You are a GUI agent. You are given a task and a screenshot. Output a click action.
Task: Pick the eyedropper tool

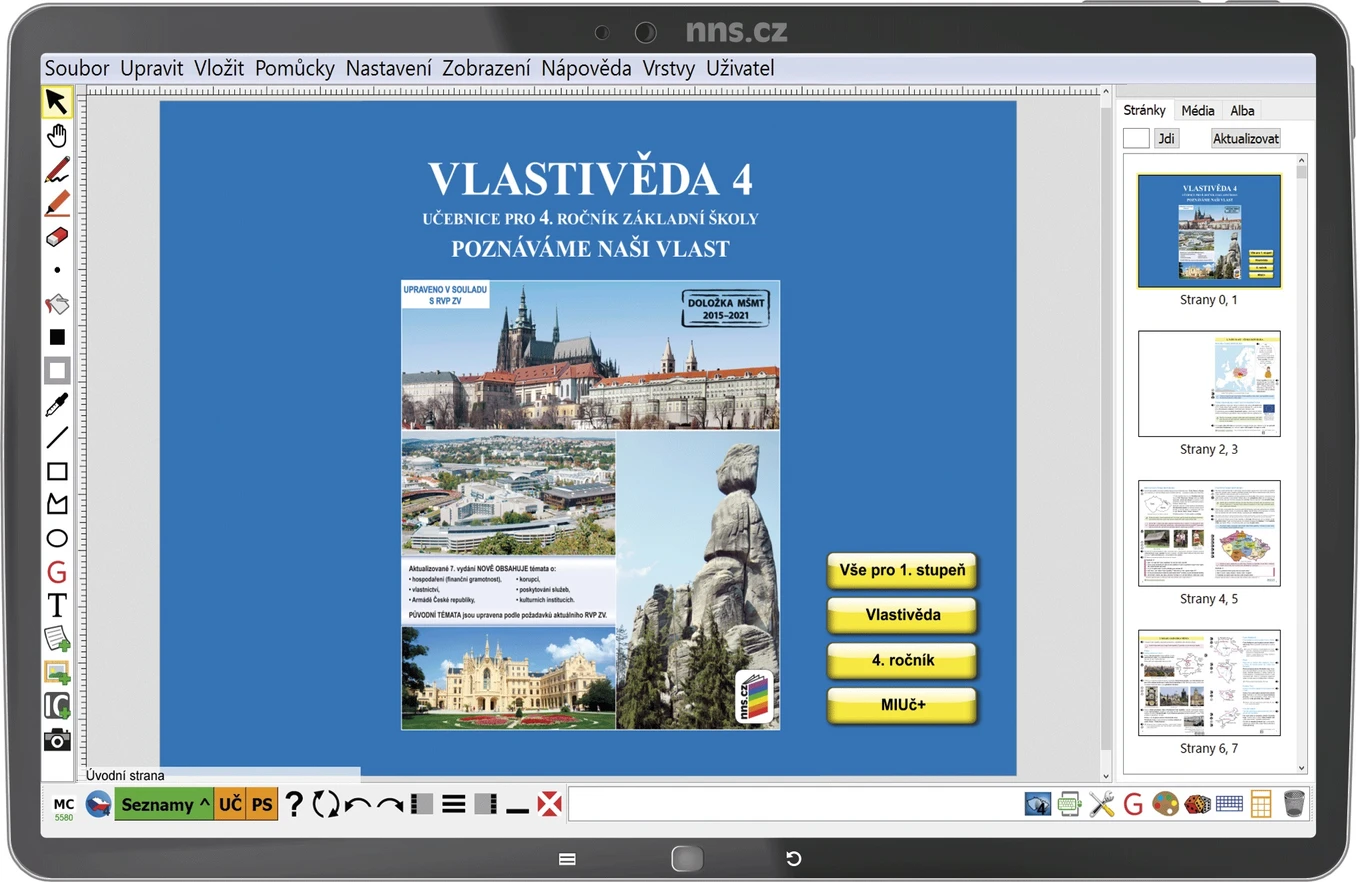click(x=57, y=404)
